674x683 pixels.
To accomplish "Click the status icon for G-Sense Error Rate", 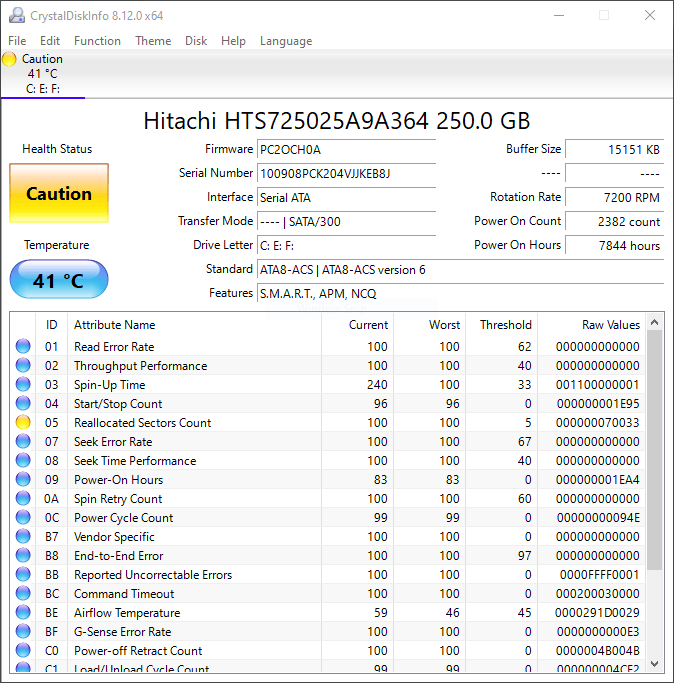I will 23,632.
